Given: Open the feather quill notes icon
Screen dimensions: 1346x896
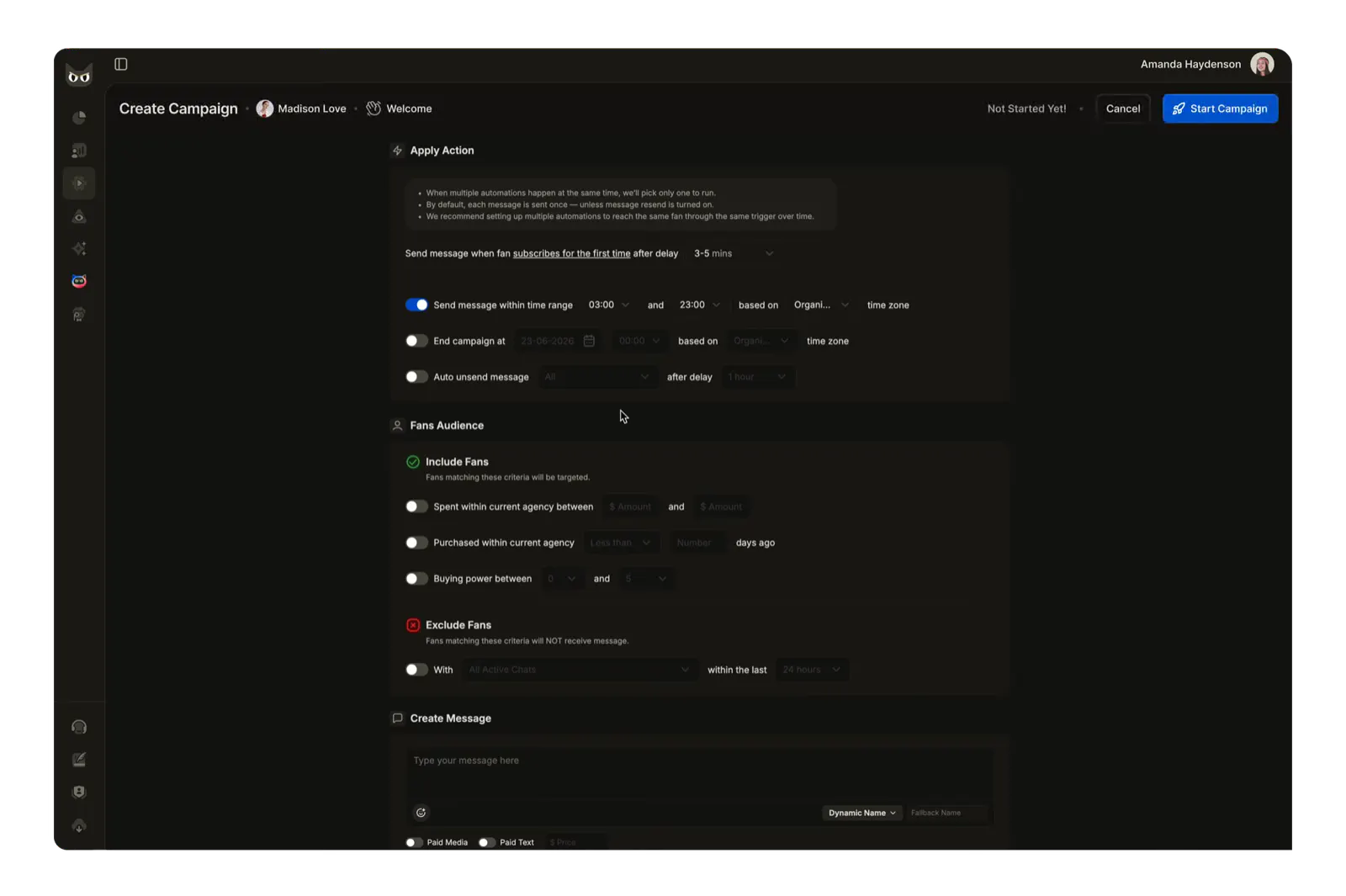Looking at the screenshot, I should coord(79,760).
